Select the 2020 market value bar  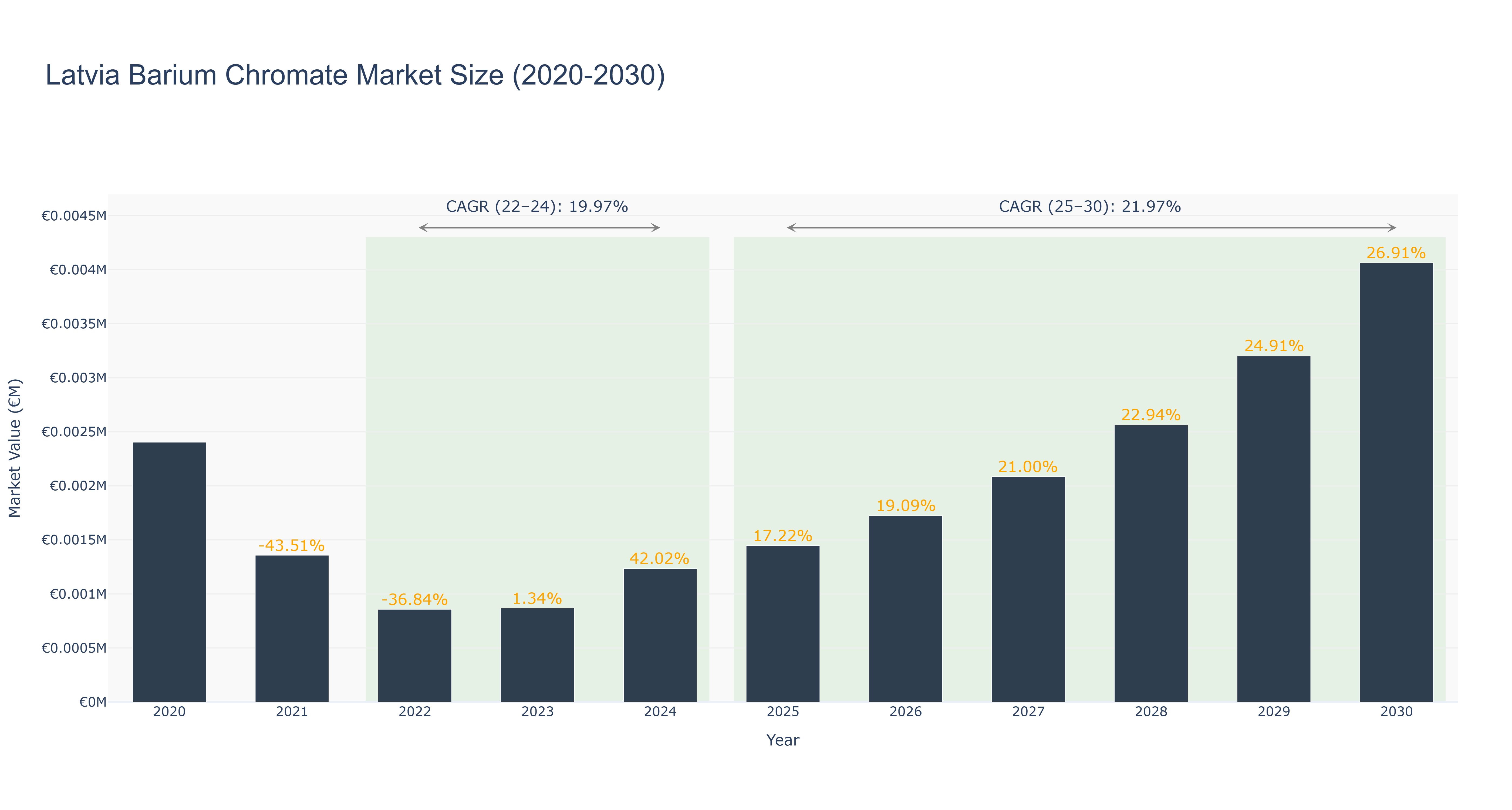[169, 572]
